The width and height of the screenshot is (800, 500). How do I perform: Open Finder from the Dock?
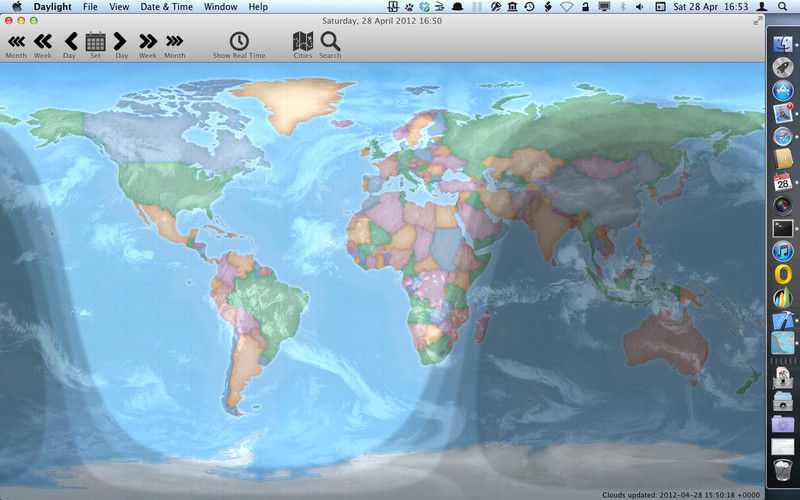click(x=783, y=44)
